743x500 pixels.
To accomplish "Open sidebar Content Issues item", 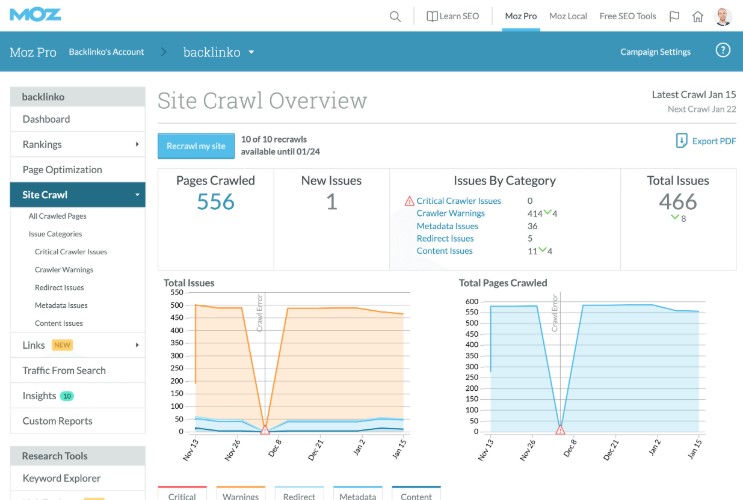I will pos(59,323).
